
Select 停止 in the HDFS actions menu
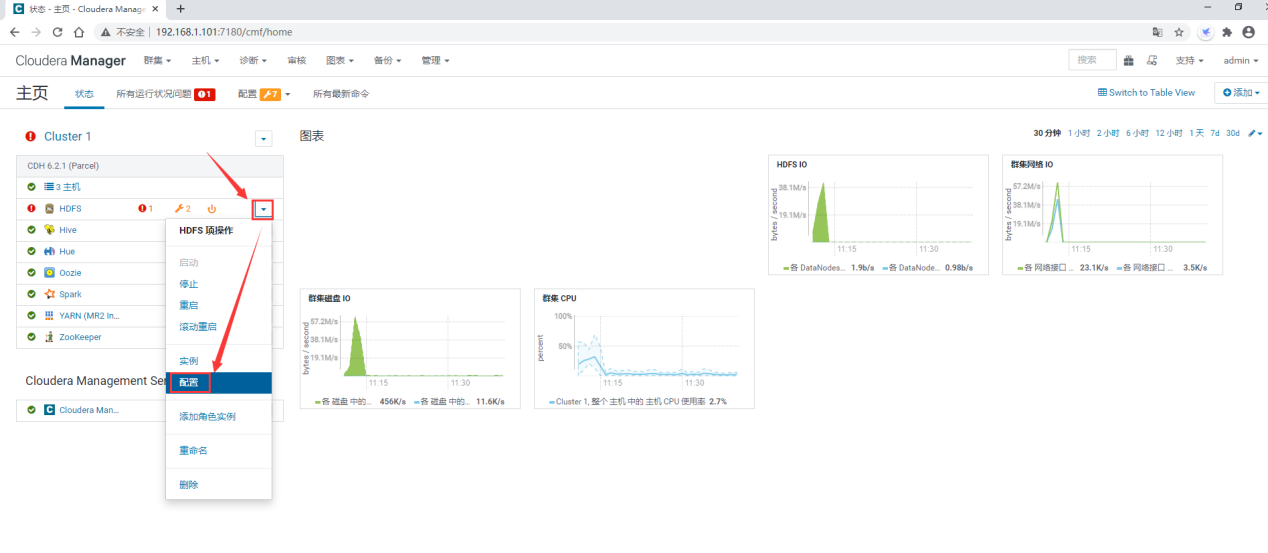tap(219, 284)
